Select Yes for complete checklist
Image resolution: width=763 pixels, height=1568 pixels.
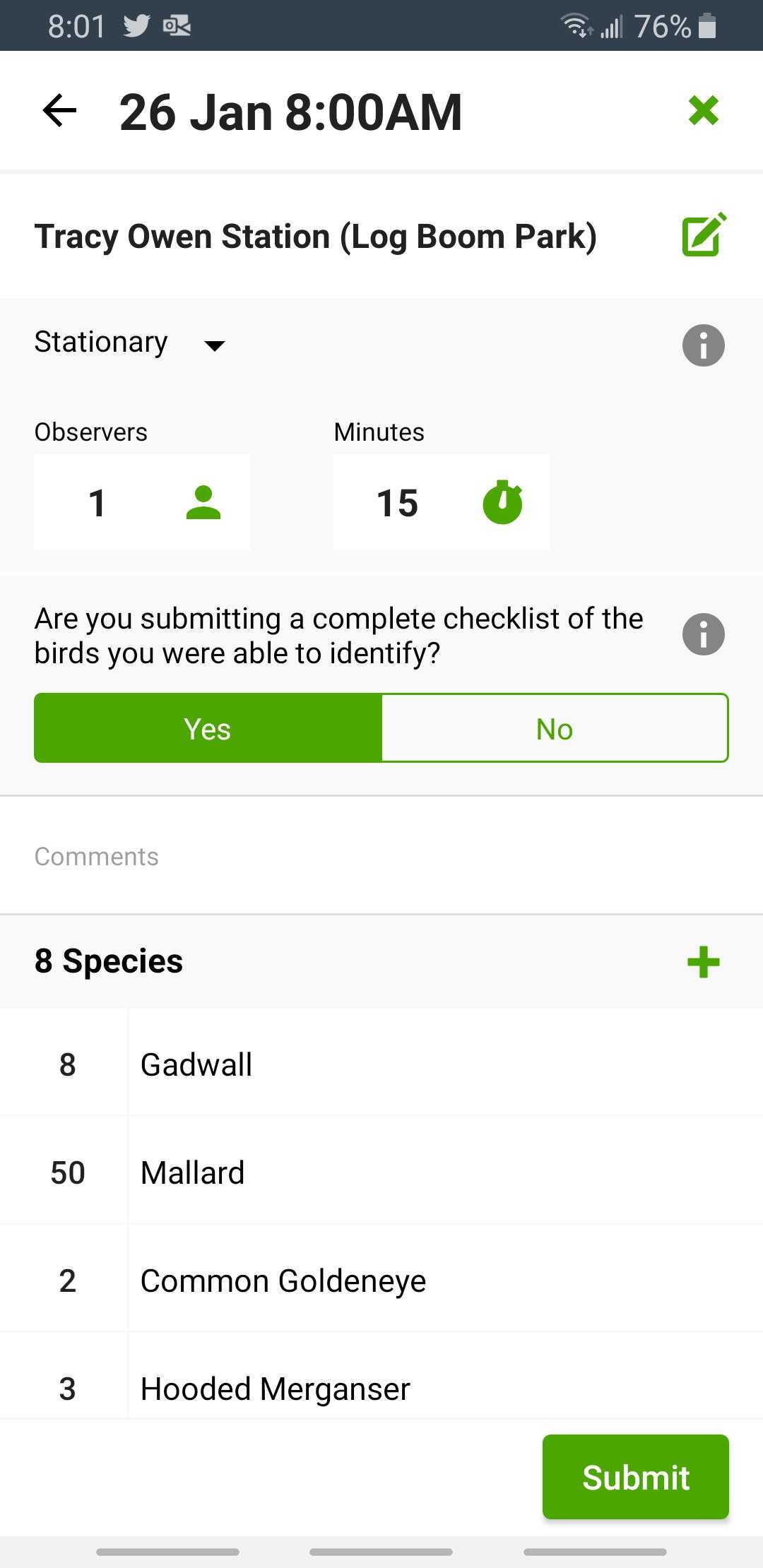click(208, 728)
